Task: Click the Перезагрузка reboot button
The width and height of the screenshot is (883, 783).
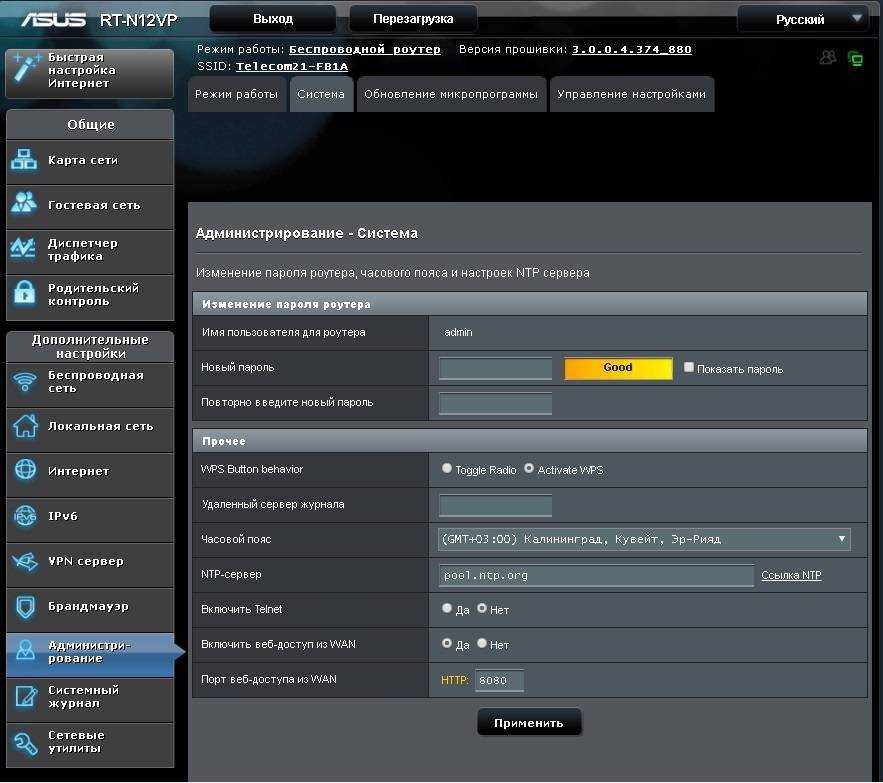Action: 413,19
